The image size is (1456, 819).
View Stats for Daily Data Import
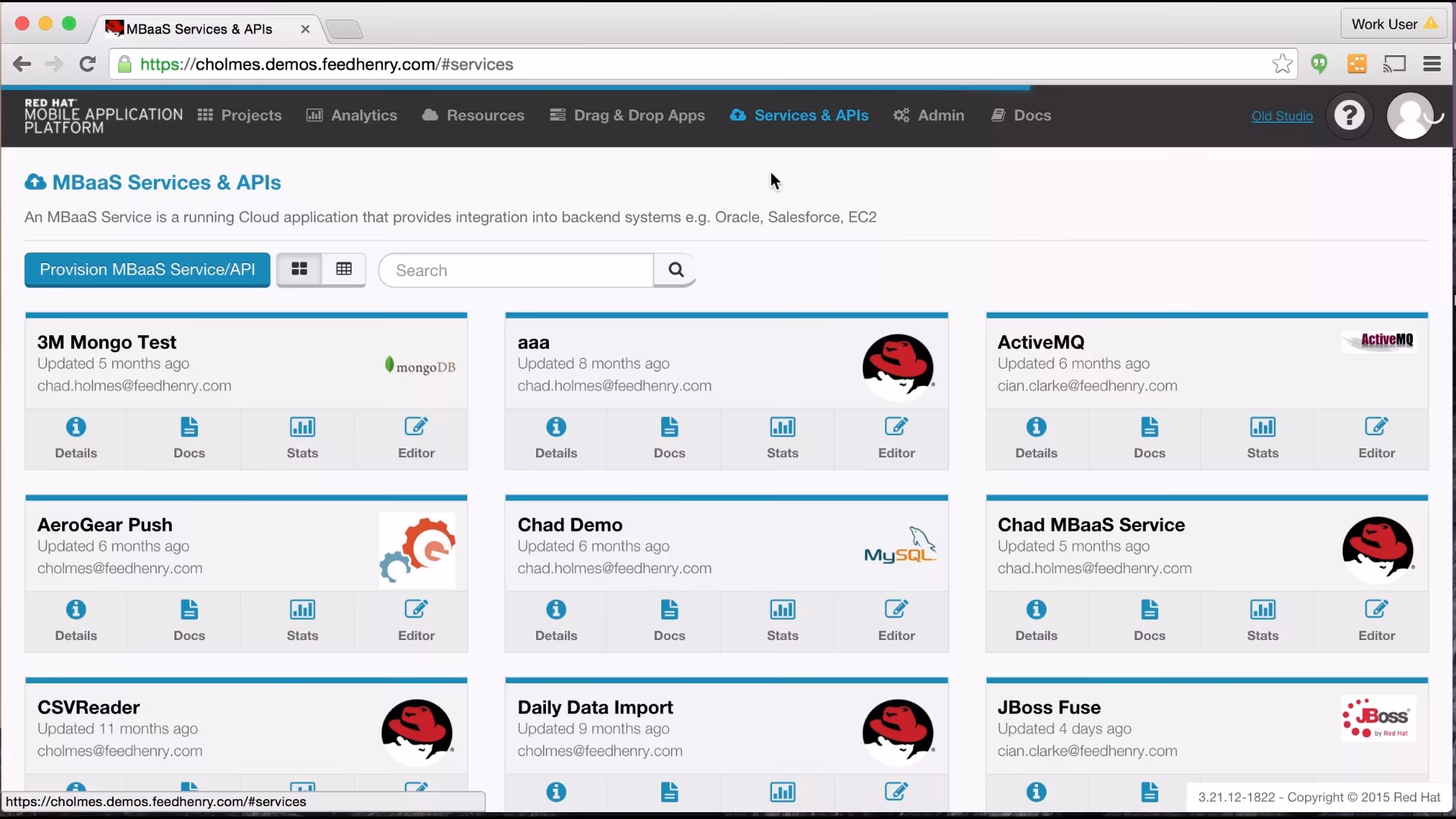pos(783,792)
